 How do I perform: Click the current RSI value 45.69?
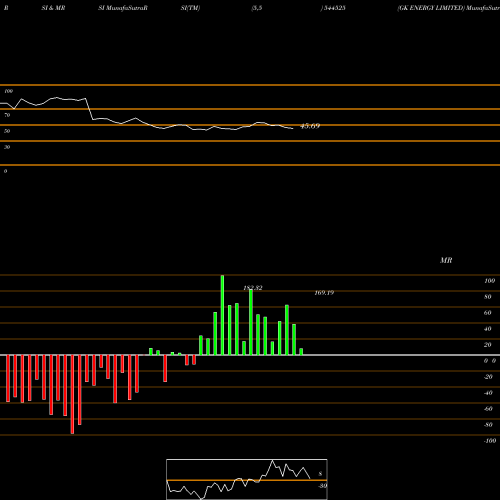pos(310,126)
